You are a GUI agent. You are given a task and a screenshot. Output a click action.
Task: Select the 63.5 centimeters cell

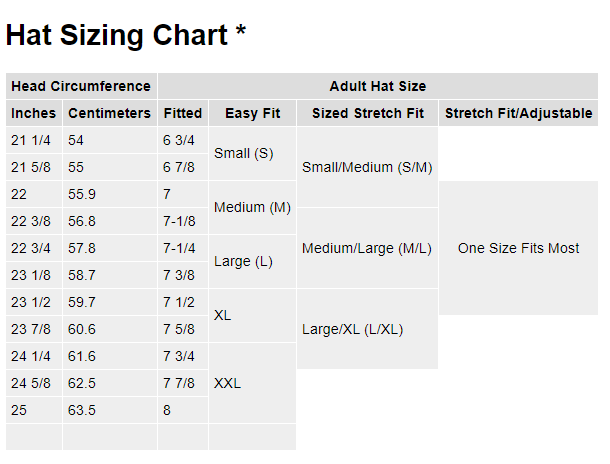click(x=82, y=410)
